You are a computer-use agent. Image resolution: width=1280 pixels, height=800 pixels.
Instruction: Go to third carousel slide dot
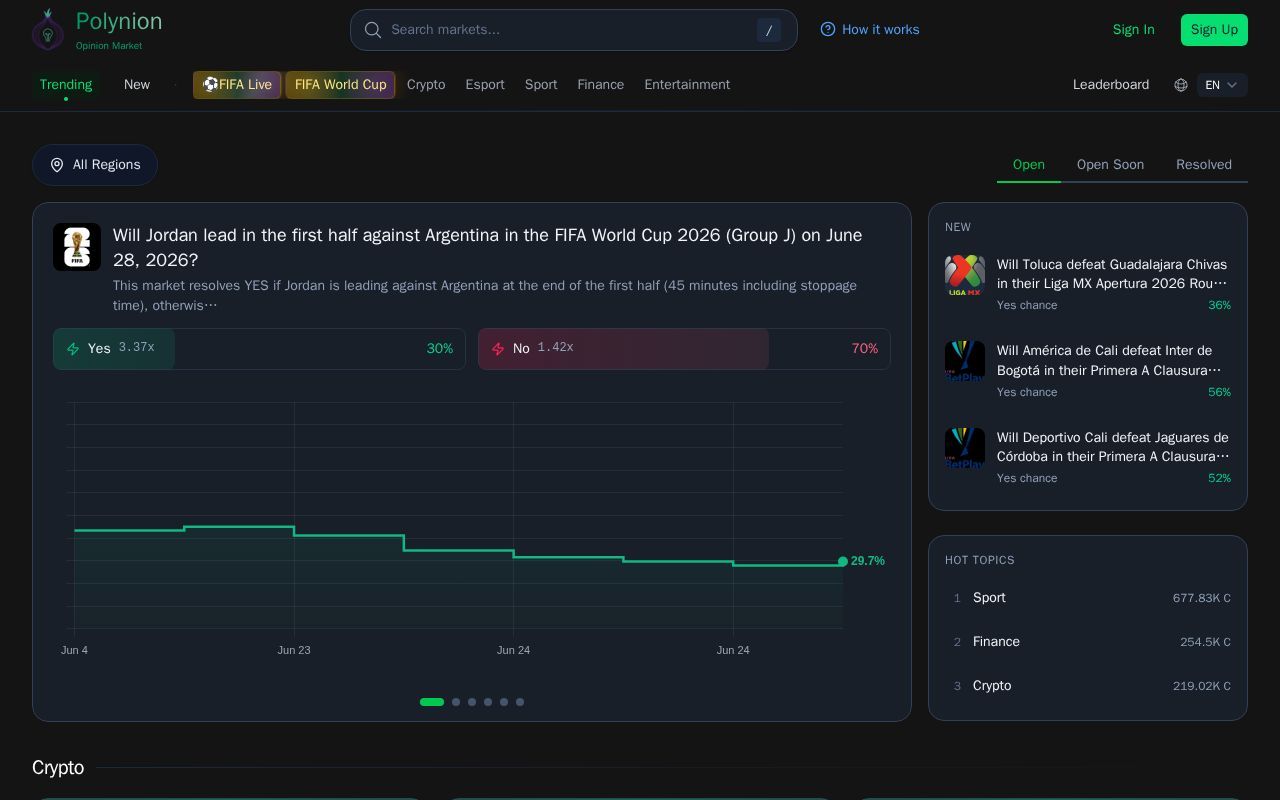[x=472, y=702]
